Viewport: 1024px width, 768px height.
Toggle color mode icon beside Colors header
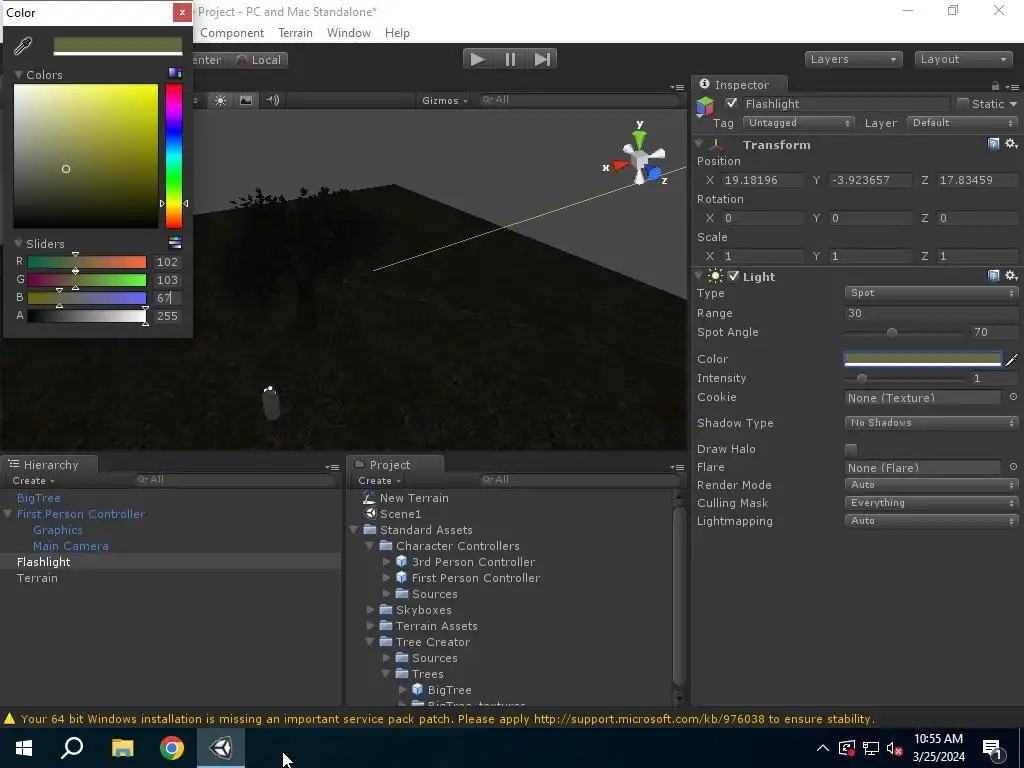pyautogui.click(x=174, y=73)
